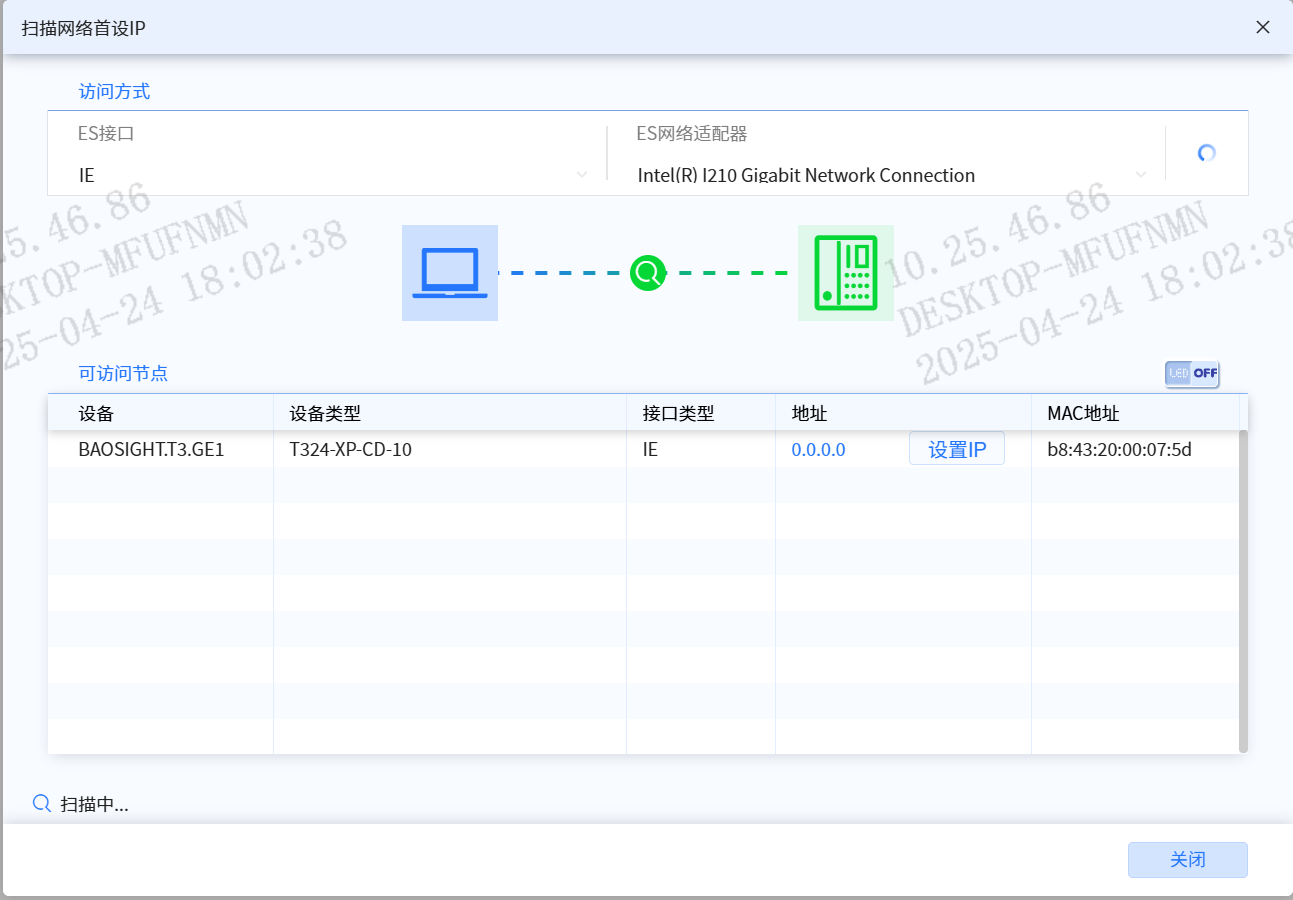Click the 设备类型 column header

tap(325, 413)
